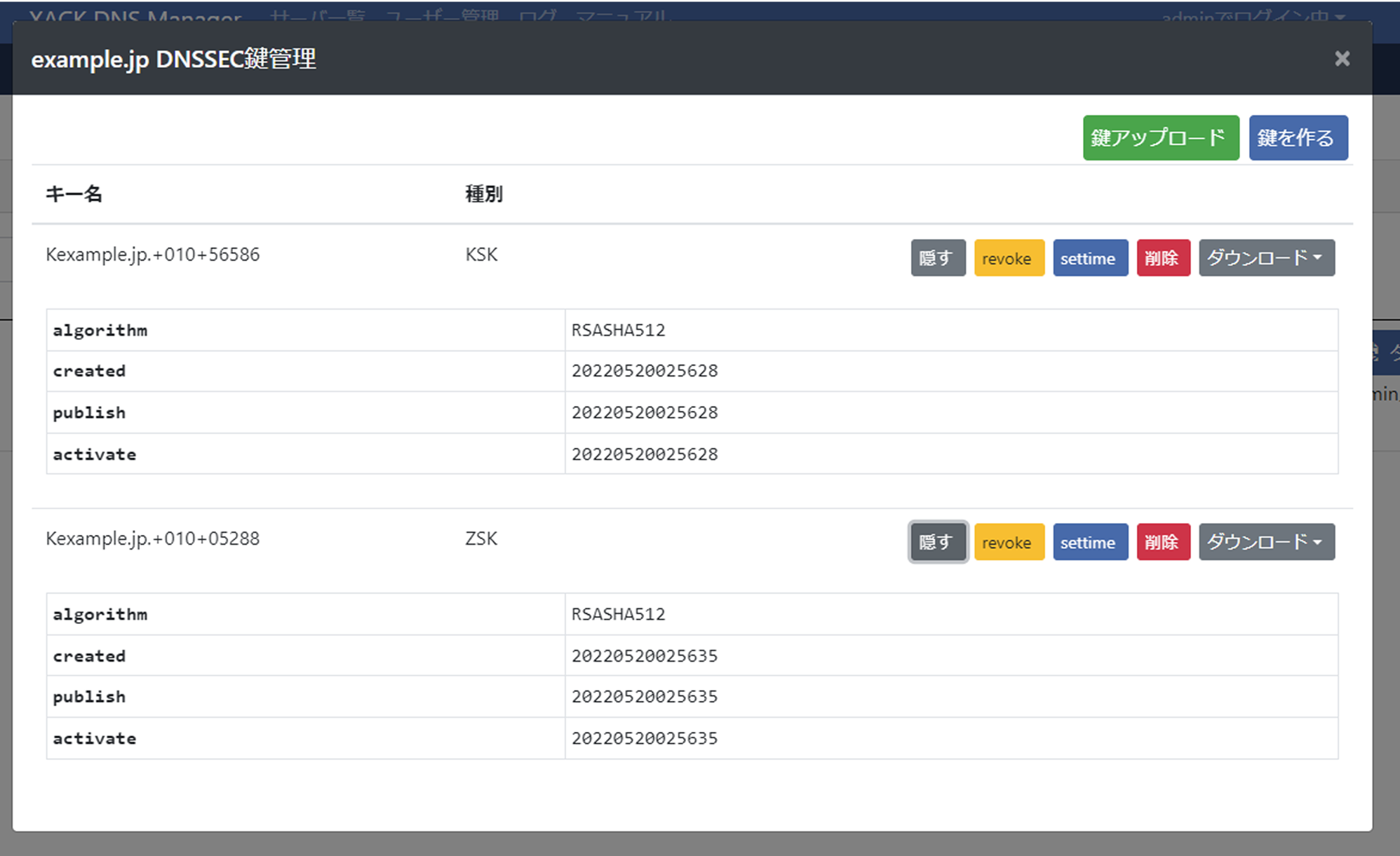The height and width of the screenshot is (856, 1400).
Task: Select key name Kexample.jp.+010+05288
Action: pos(153,538)
